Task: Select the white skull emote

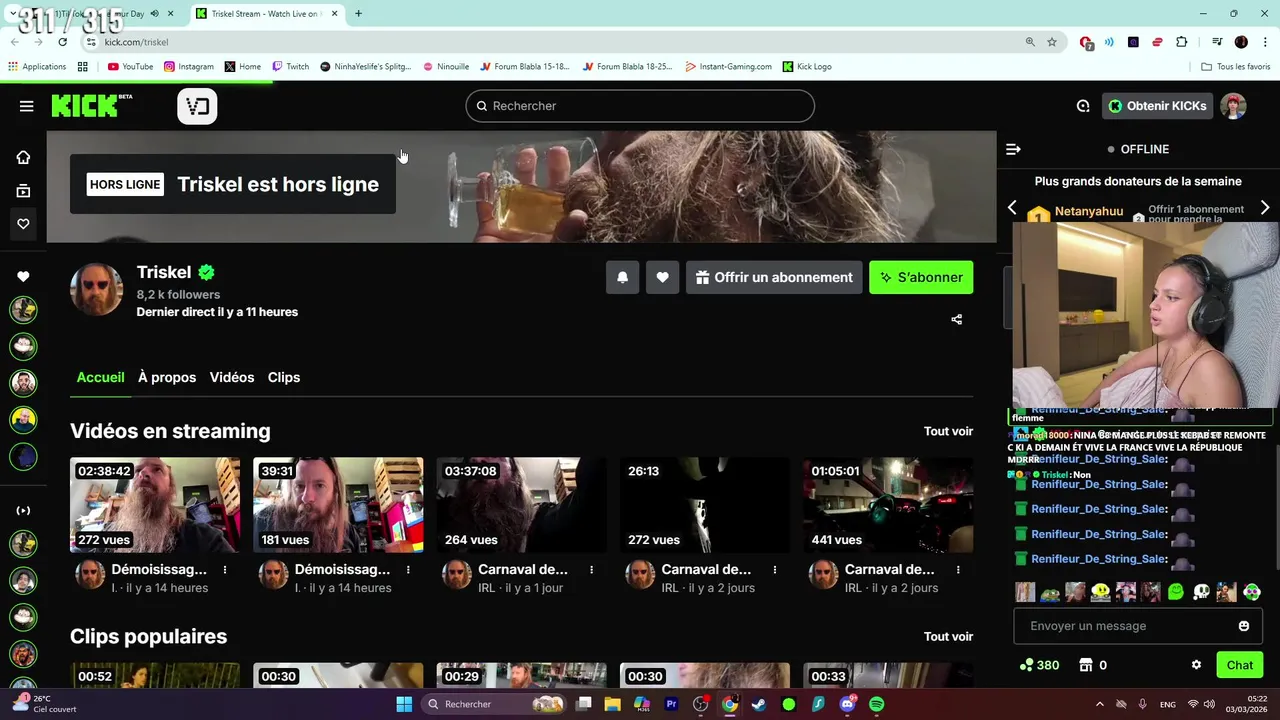Action: (1201, 592)
